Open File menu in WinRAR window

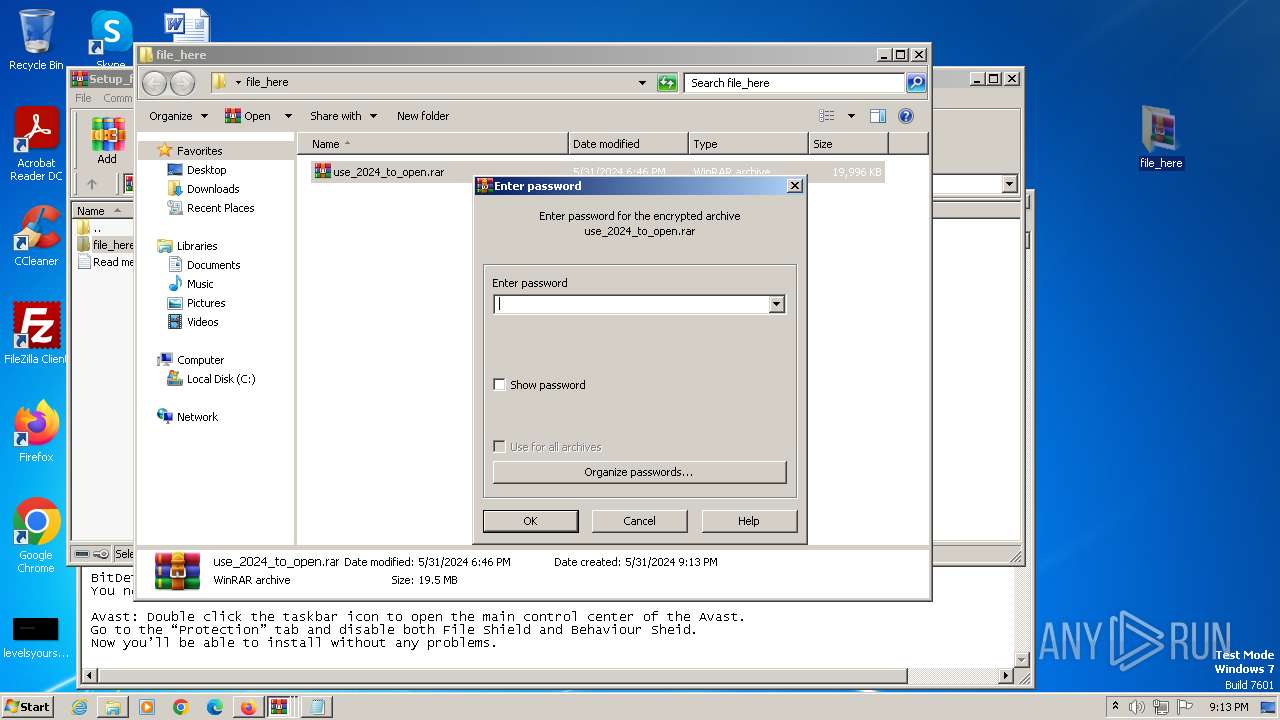(83, 98)
